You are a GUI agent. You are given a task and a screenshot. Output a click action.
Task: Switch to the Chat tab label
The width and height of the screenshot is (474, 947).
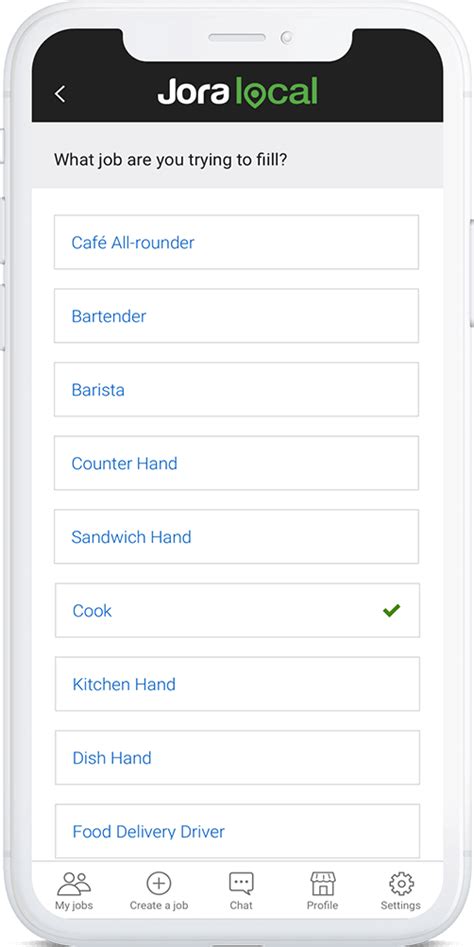coord(241,905)
